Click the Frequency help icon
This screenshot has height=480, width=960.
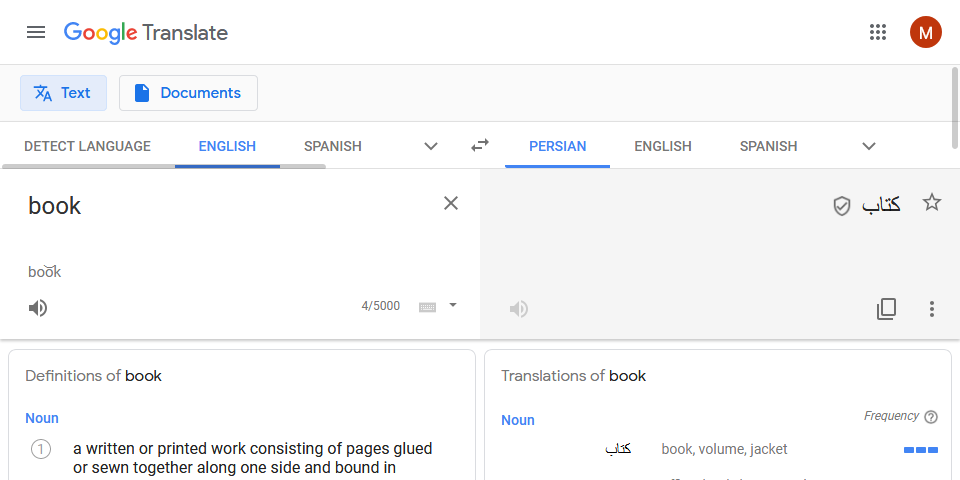tap(931, 417)
